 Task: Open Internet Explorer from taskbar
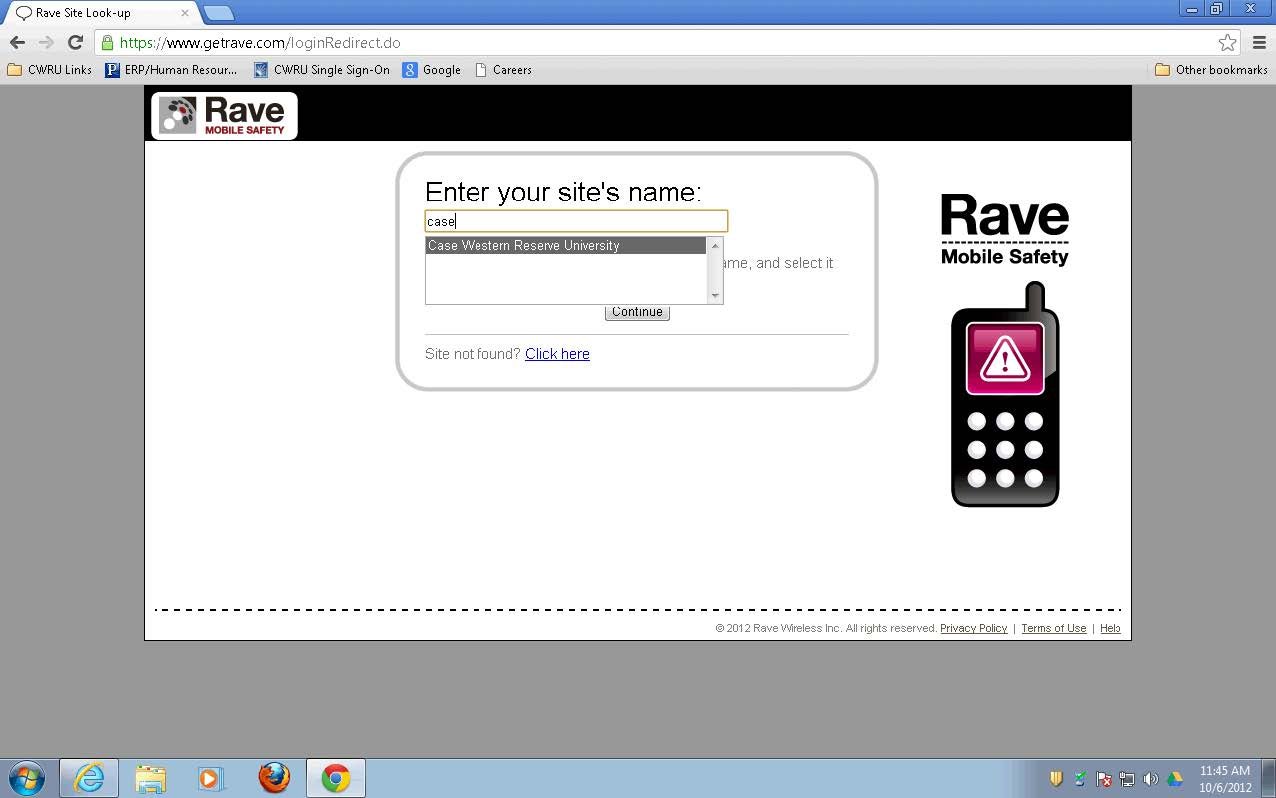tap(89, 778)
